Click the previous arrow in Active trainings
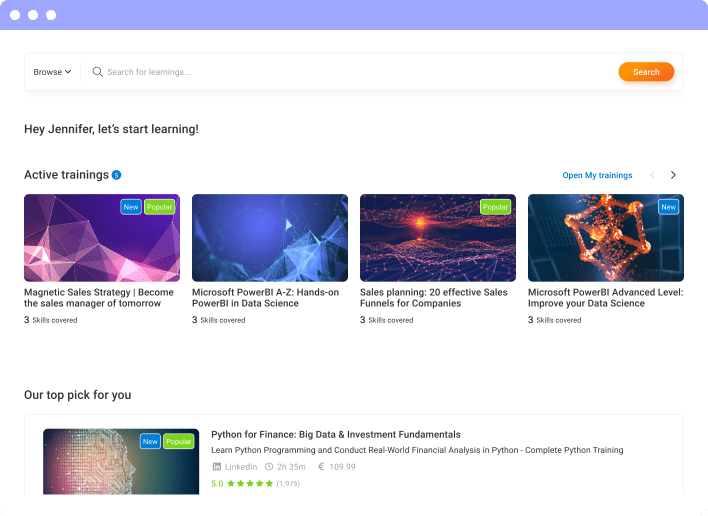Image resolution: width=708 pixels, height=516 pixels. (652, 175)
